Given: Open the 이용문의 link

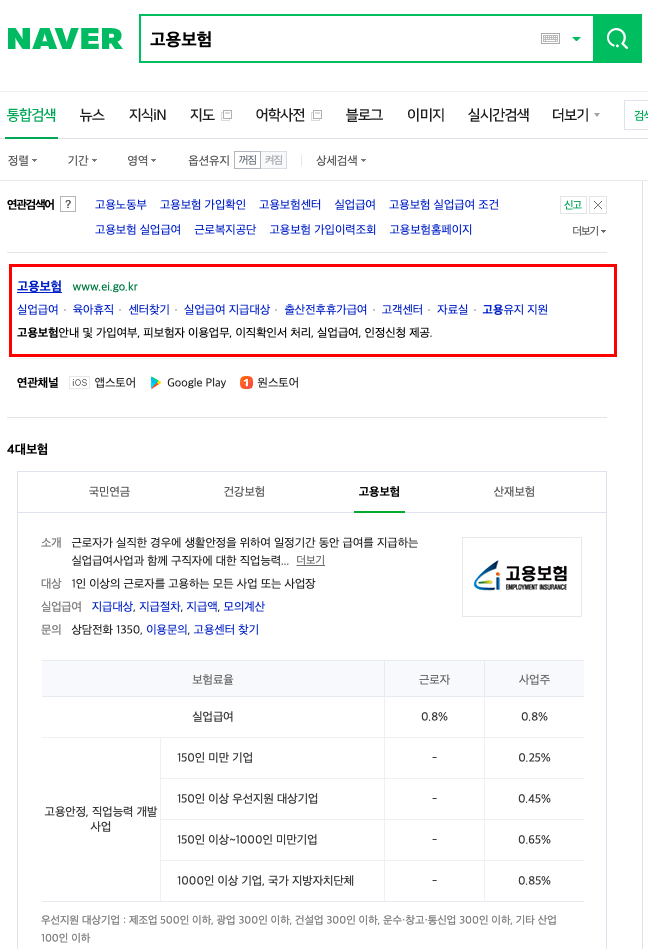Looking at the screenshot, I should pos(166,629).
